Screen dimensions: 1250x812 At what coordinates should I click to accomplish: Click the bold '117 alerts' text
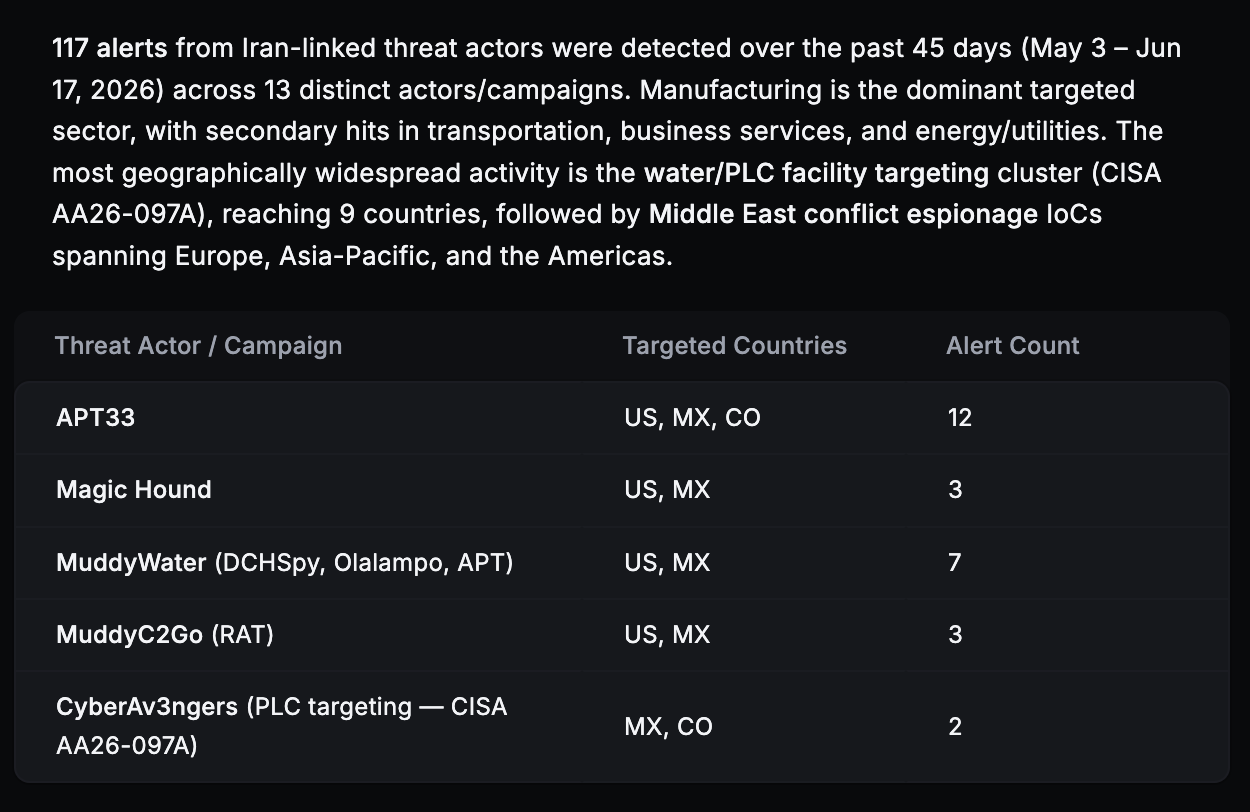[111, 48]
